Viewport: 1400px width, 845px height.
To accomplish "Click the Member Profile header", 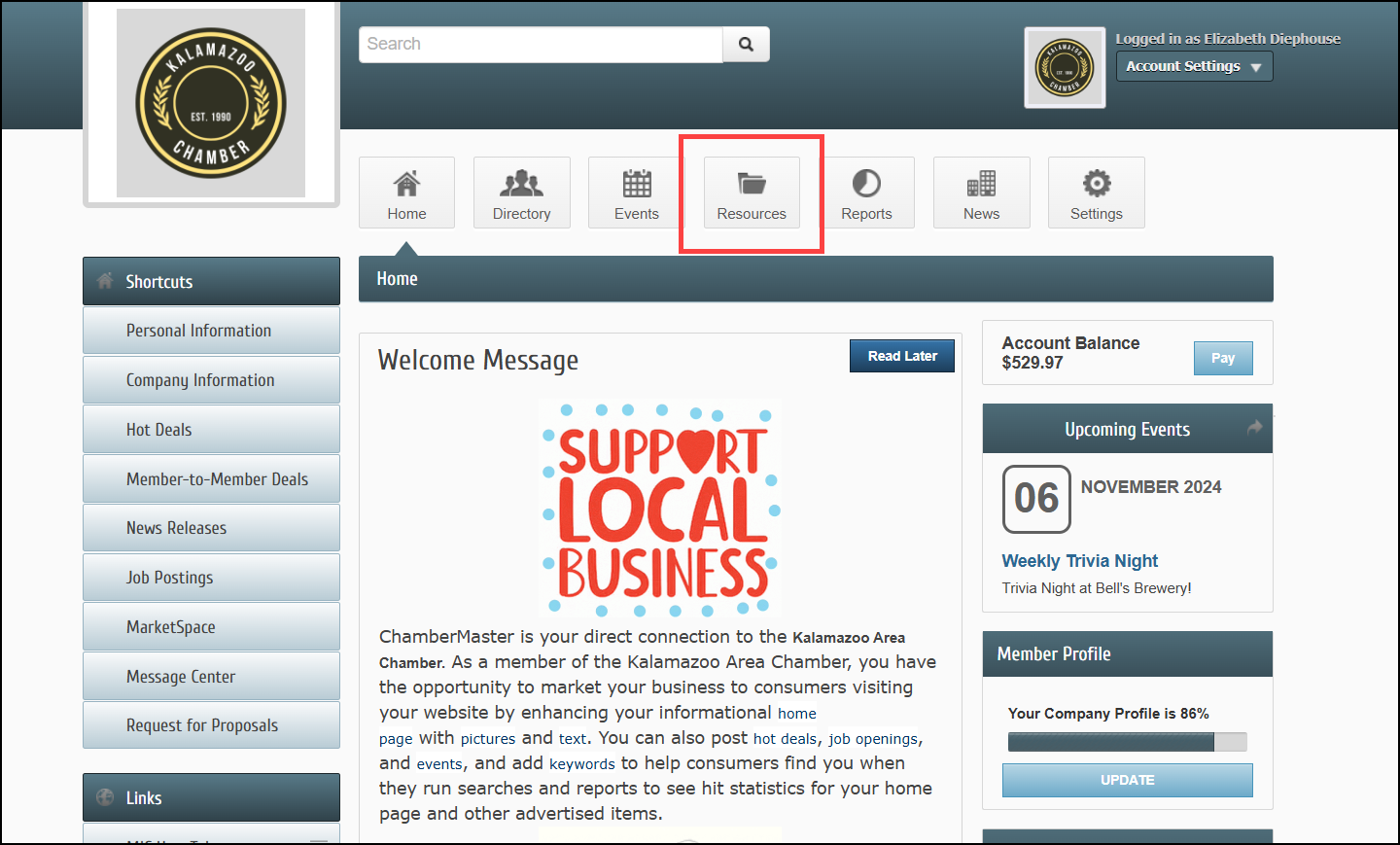I will click(1128, 653).
